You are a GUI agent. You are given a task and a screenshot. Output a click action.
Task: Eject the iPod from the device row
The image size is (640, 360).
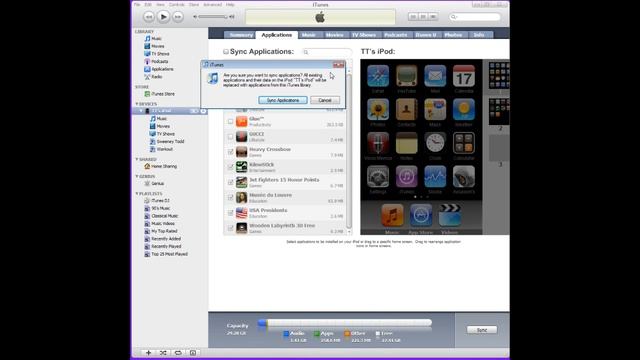[x=203, y=111]
